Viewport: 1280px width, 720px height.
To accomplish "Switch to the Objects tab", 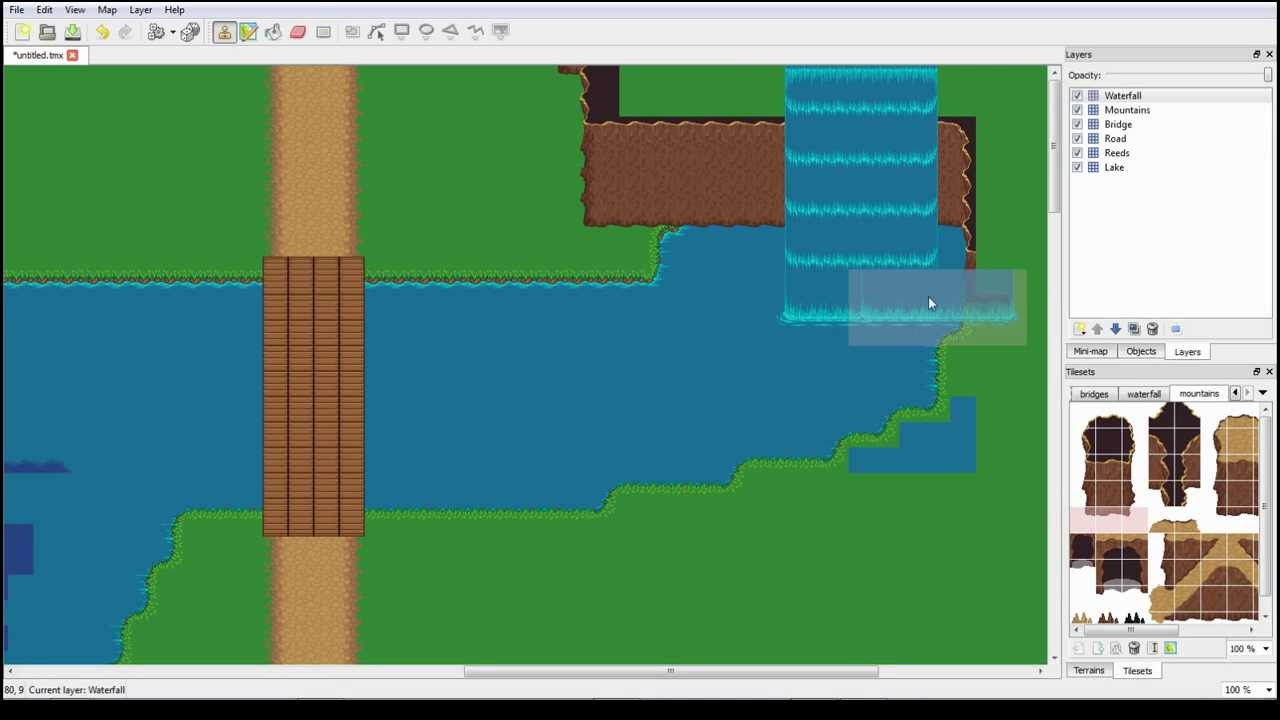I will 1141,352.
